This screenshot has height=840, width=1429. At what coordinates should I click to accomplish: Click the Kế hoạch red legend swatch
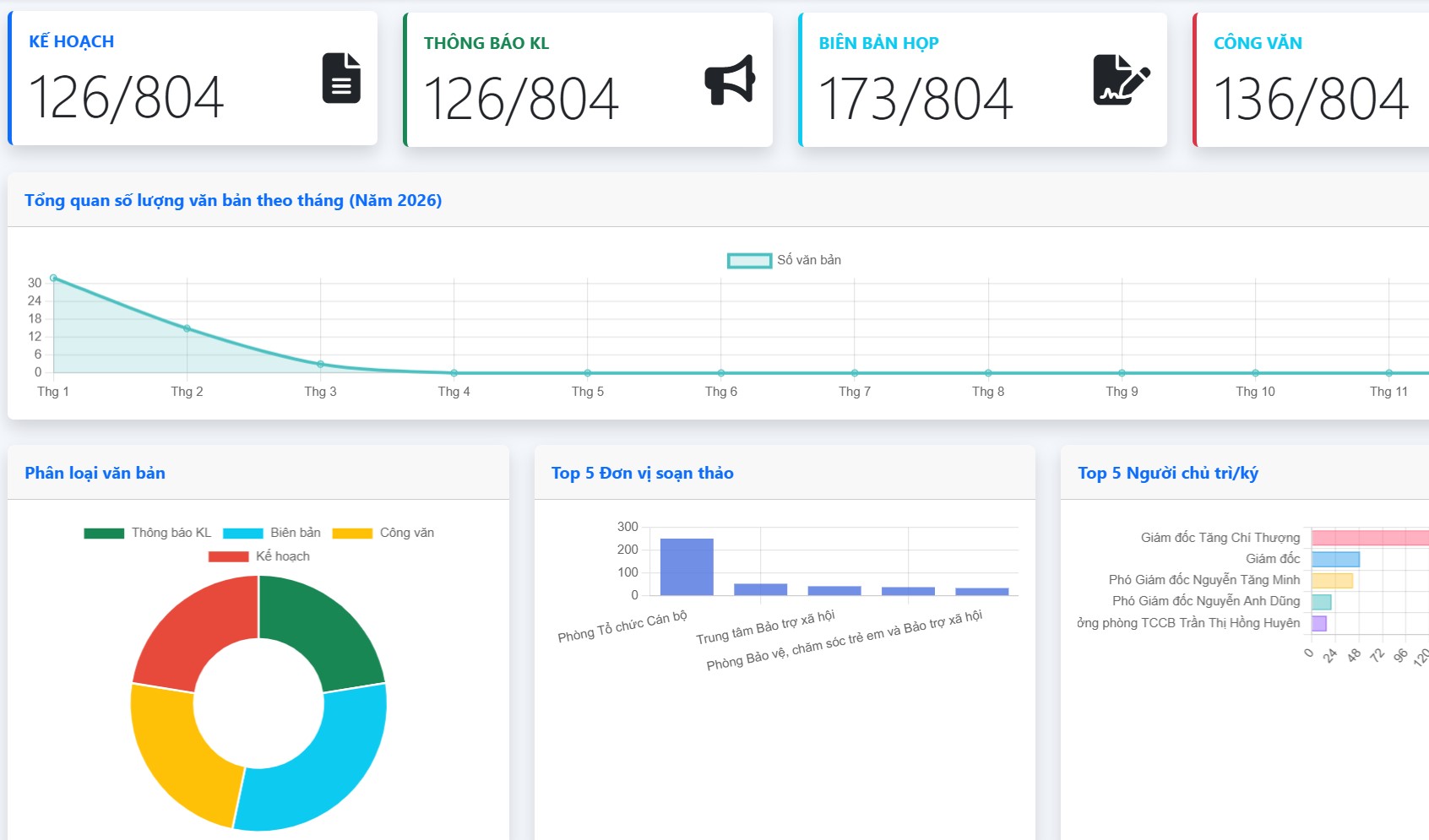(228, 556)
